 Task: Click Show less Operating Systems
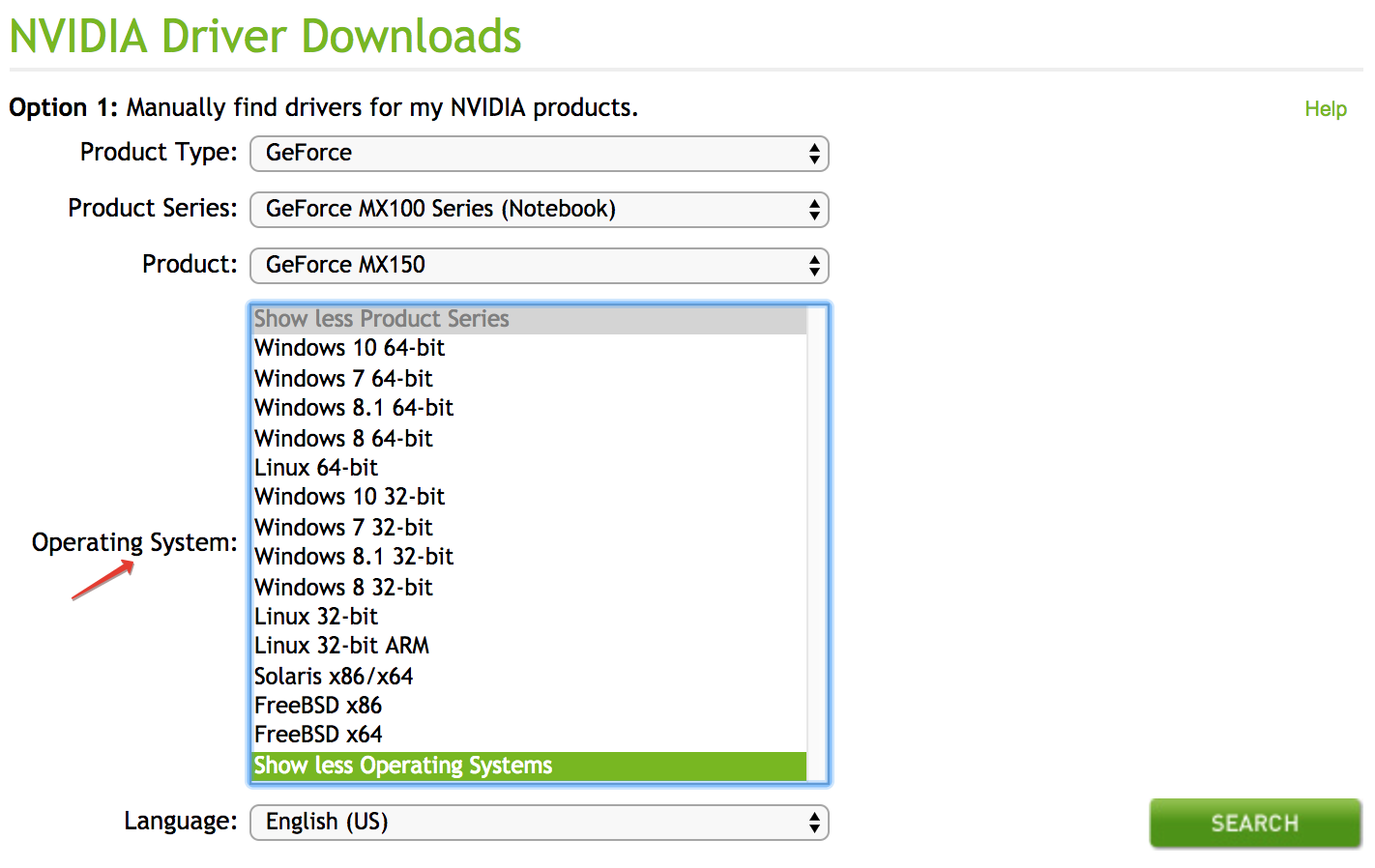pos(529,767)
